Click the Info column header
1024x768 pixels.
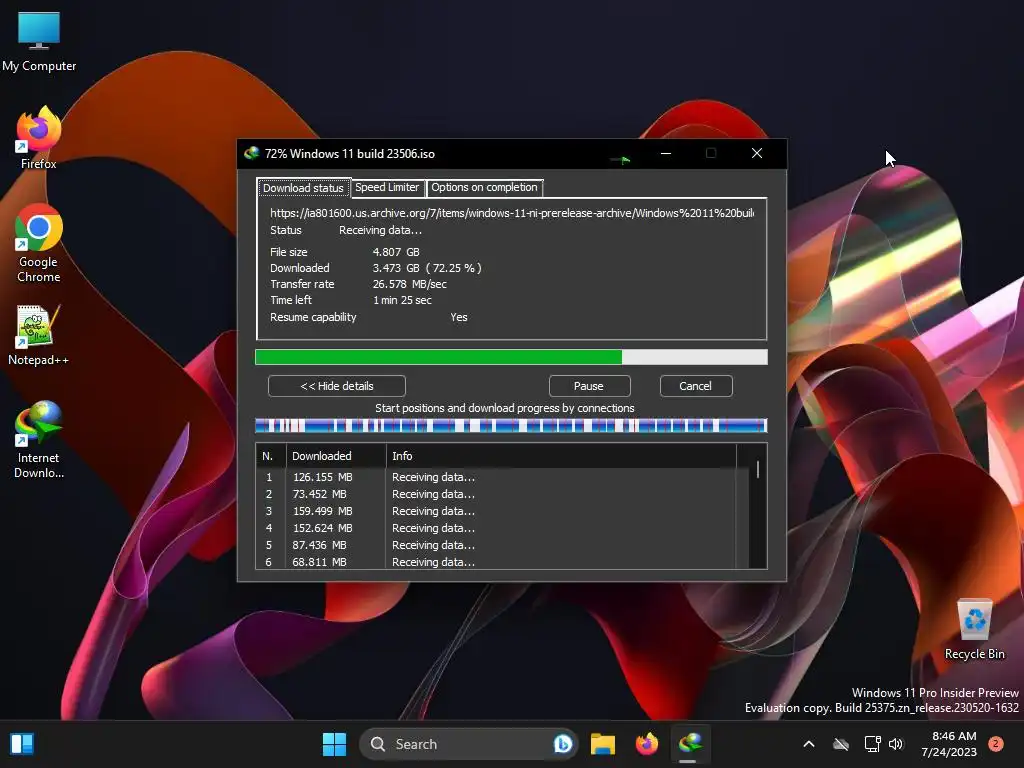[561, 456]
